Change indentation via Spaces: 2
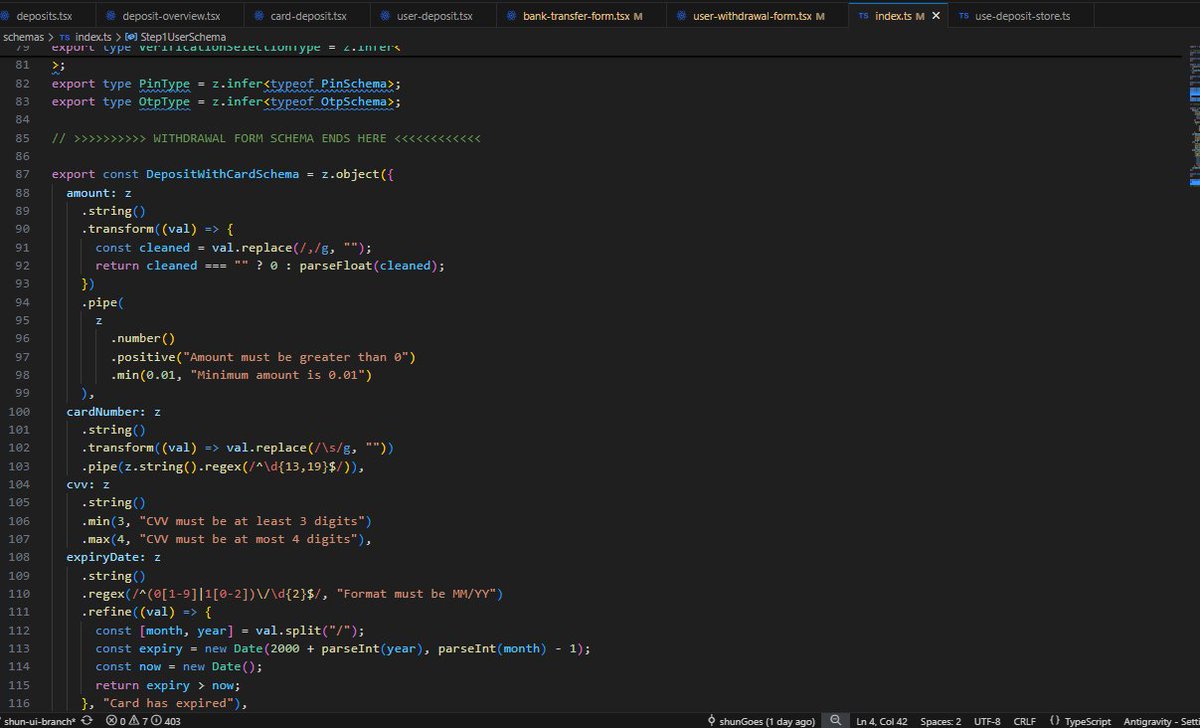This screenshot has height=728, width=1200. tap(941, 720)
